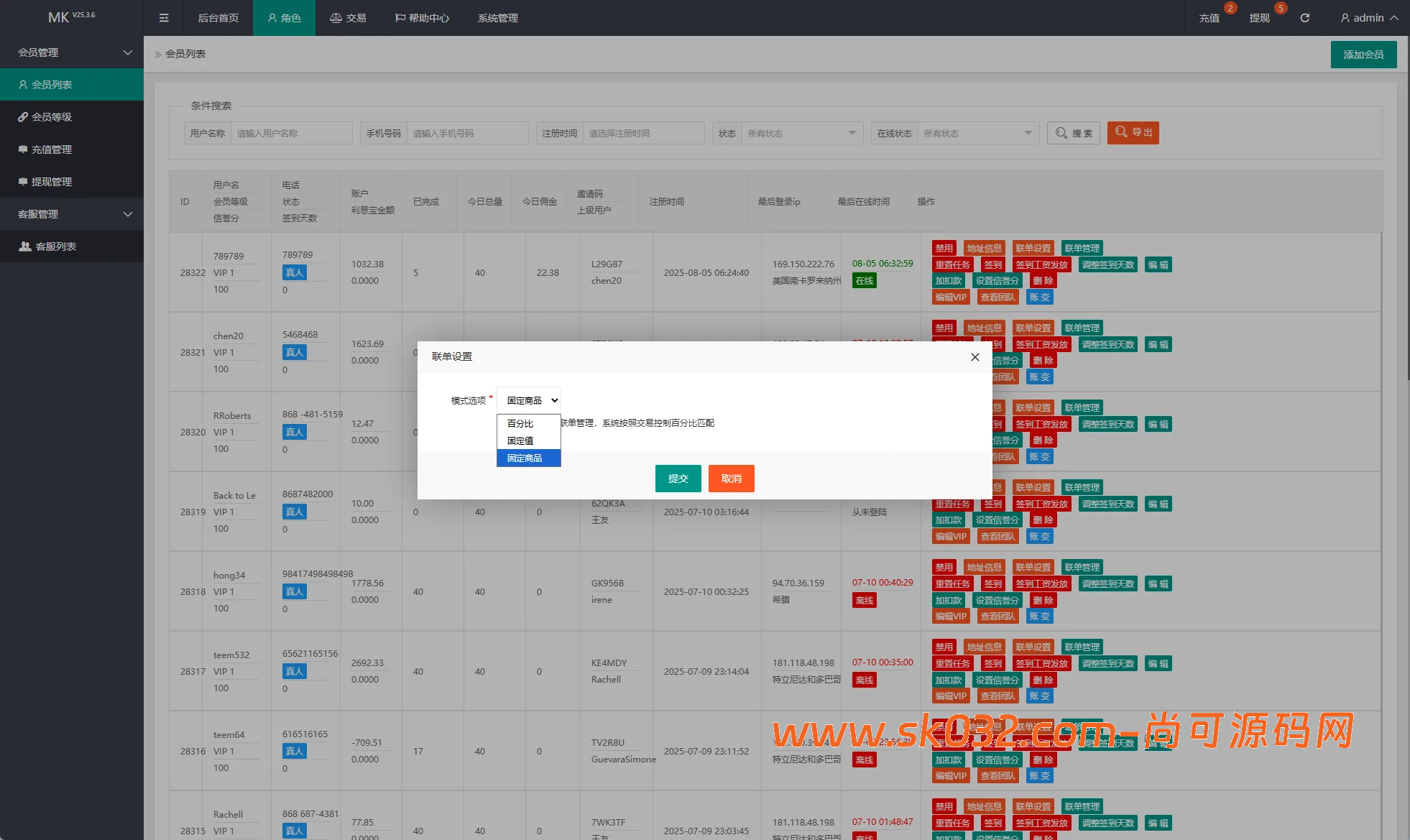This screenshot has width=1410, height=840.
Task: Close the 联单设置 dialog
Action: click(x=974, y=357)
